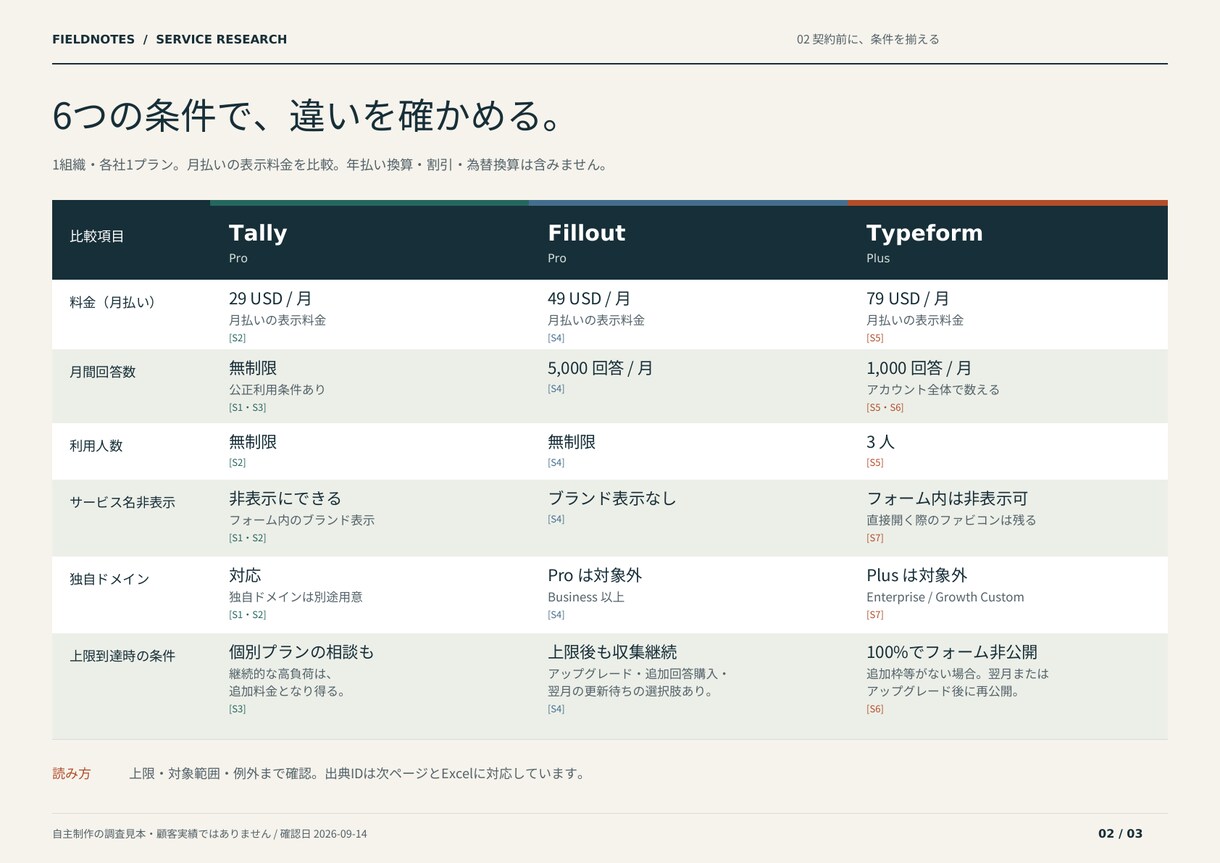The height and width of the screenshot is (863, 1220).
Task: Select the '1,000 回答 / 月' cell
Action: pyautogui.click(x=919, y=368)
